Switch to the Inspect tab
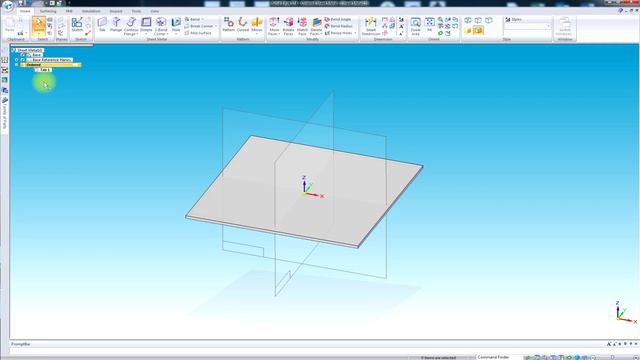 click(x=116, y=11)
